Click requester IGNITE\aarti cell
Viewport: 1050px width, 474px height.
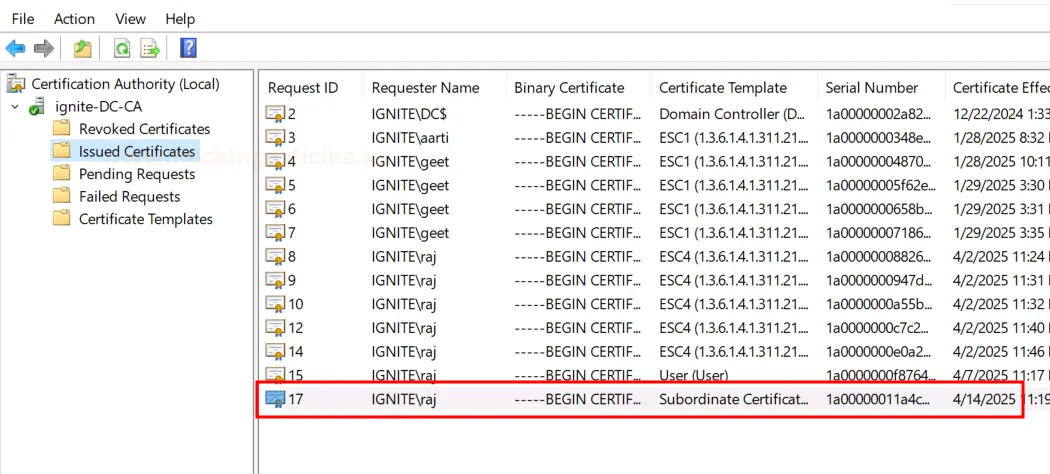tap(410, 138)
